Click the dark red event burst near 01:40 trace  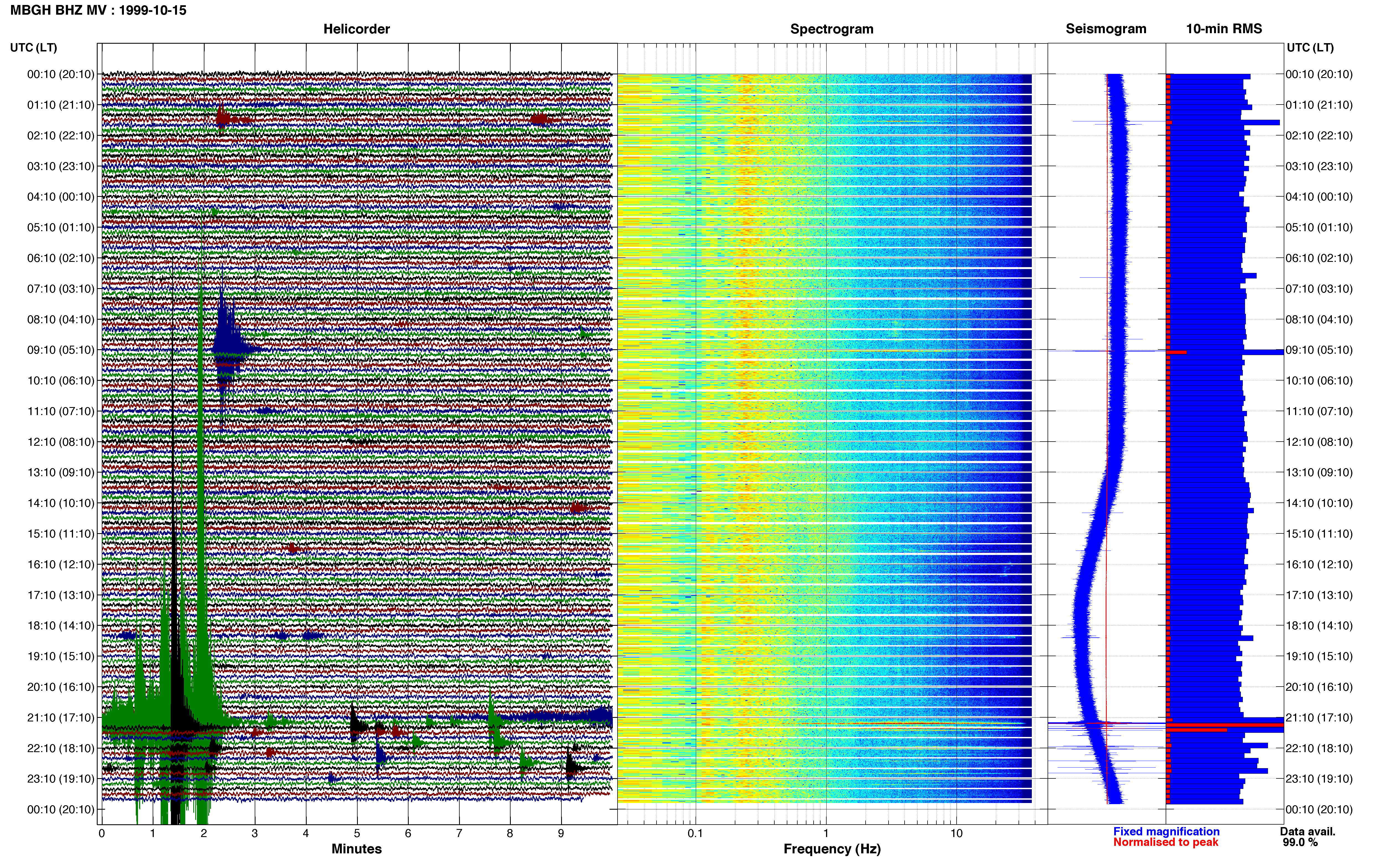click(x=222, y=119)
